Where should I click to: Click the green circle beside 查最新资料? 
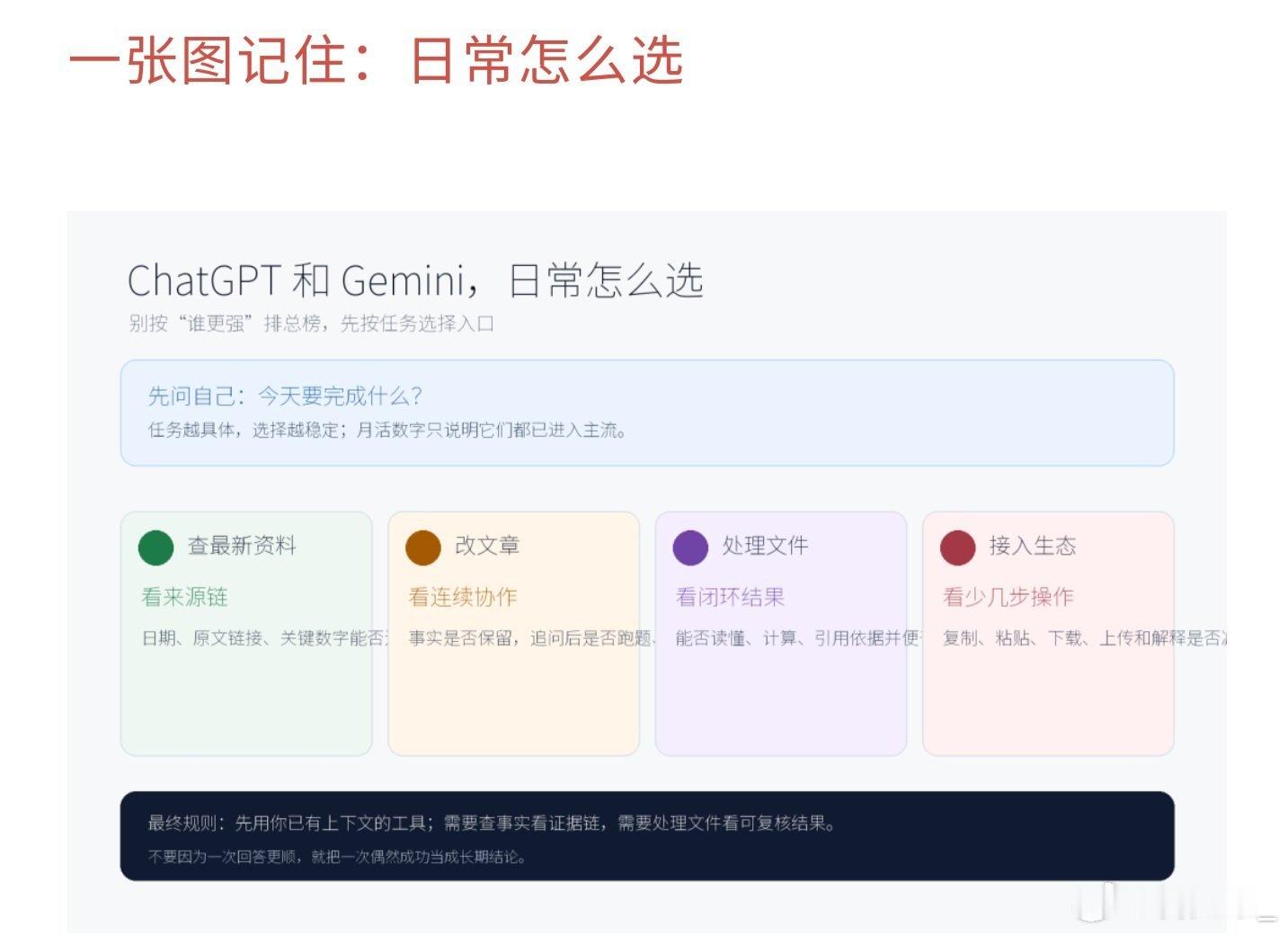pyautogui.click(x=155, y=548)
